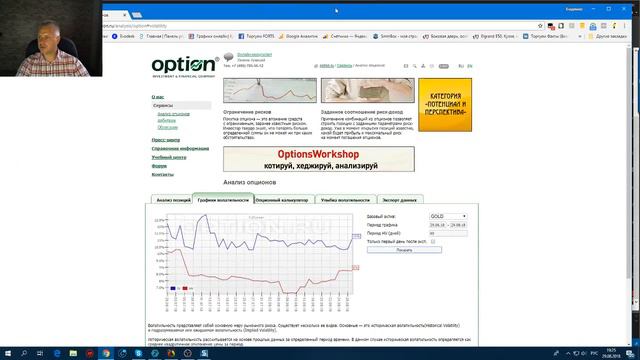Show hidden system tray icons
The image size is (640, 360).
pyautogui.click(x=568, y=353)
